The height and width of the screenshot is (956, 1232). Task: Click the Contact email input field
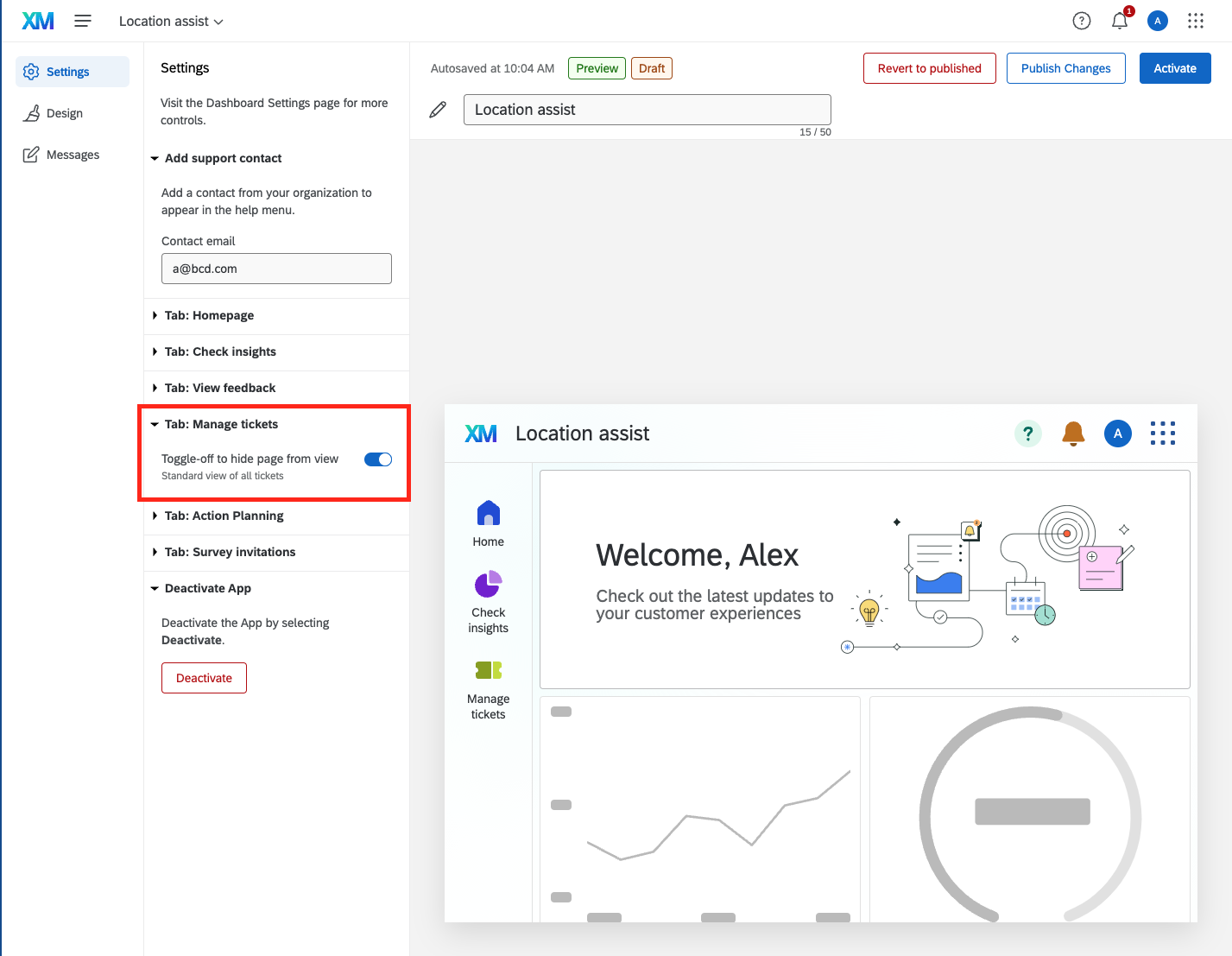[276, 269]
